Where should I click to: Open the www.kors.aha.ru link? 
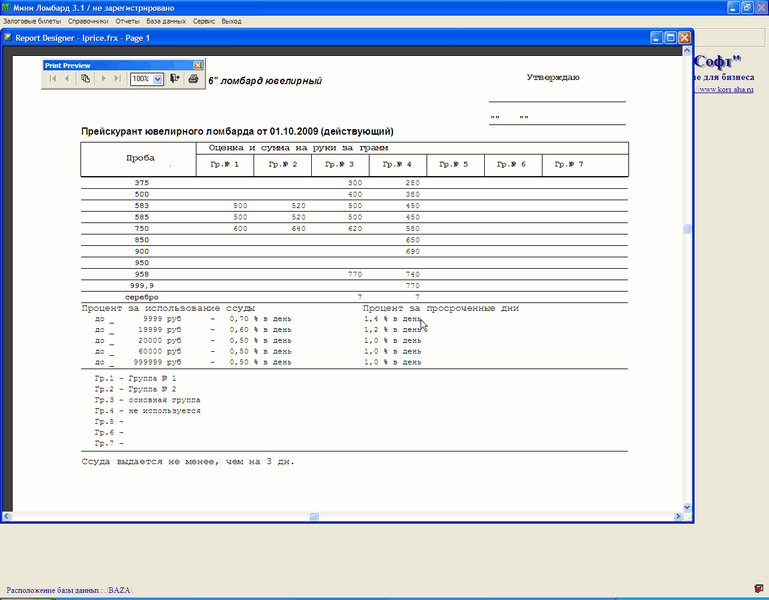[x=725, y=89]
